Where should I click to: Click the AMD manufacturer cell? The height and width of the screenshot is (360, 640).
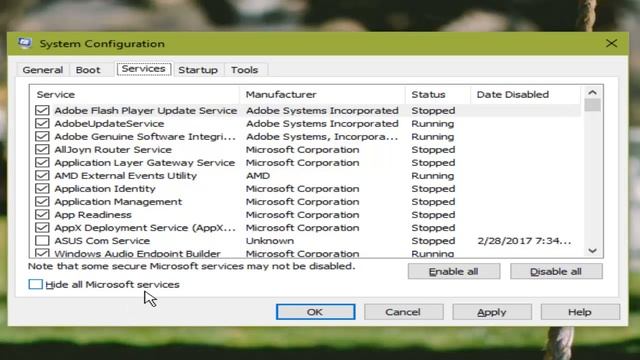258,176
